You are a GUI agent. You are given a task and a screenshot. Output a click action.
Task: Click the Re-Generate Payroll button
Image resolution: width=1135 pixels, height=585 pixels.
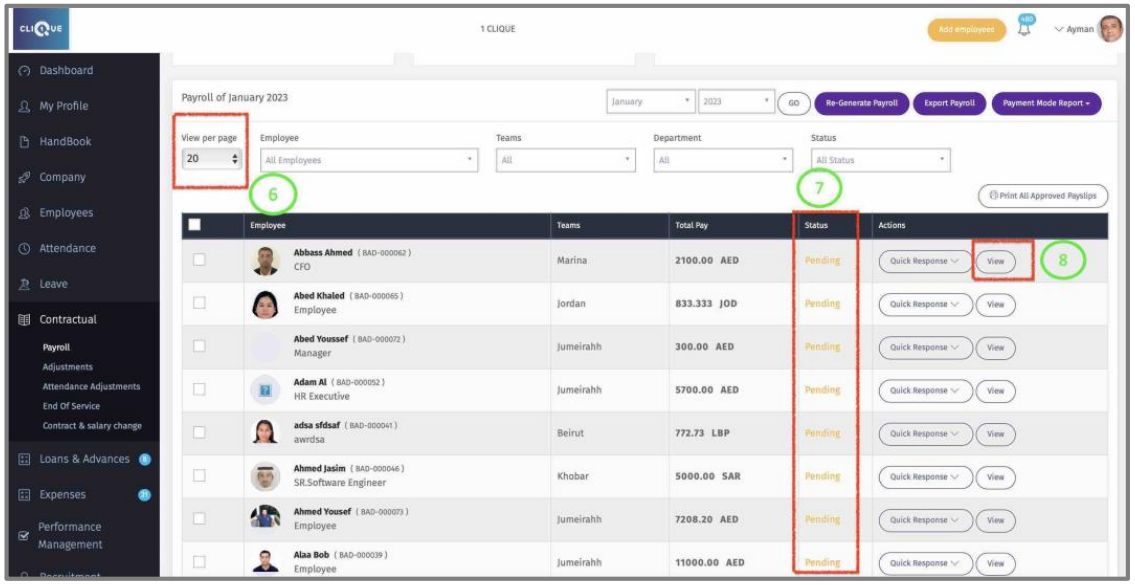pos(860,103)
